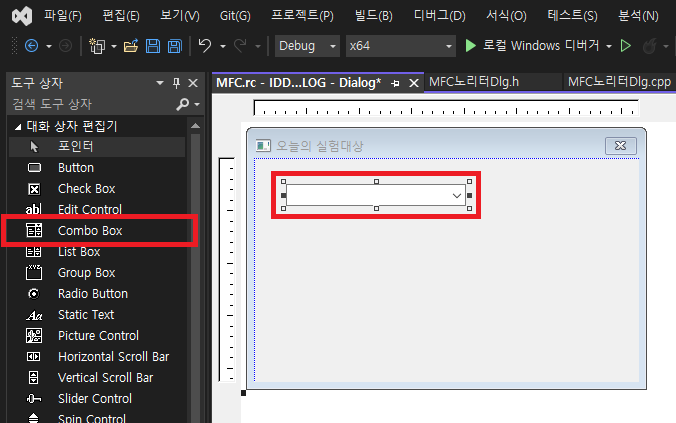Open file using the folder icon
Viewport: 676px width, 423px height.
(x=131, y=46)
